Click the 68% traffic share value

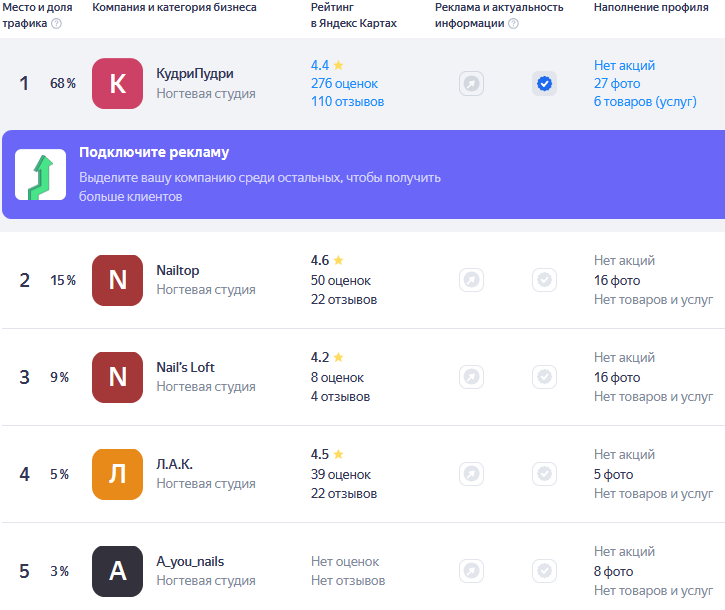click(63, 84)
